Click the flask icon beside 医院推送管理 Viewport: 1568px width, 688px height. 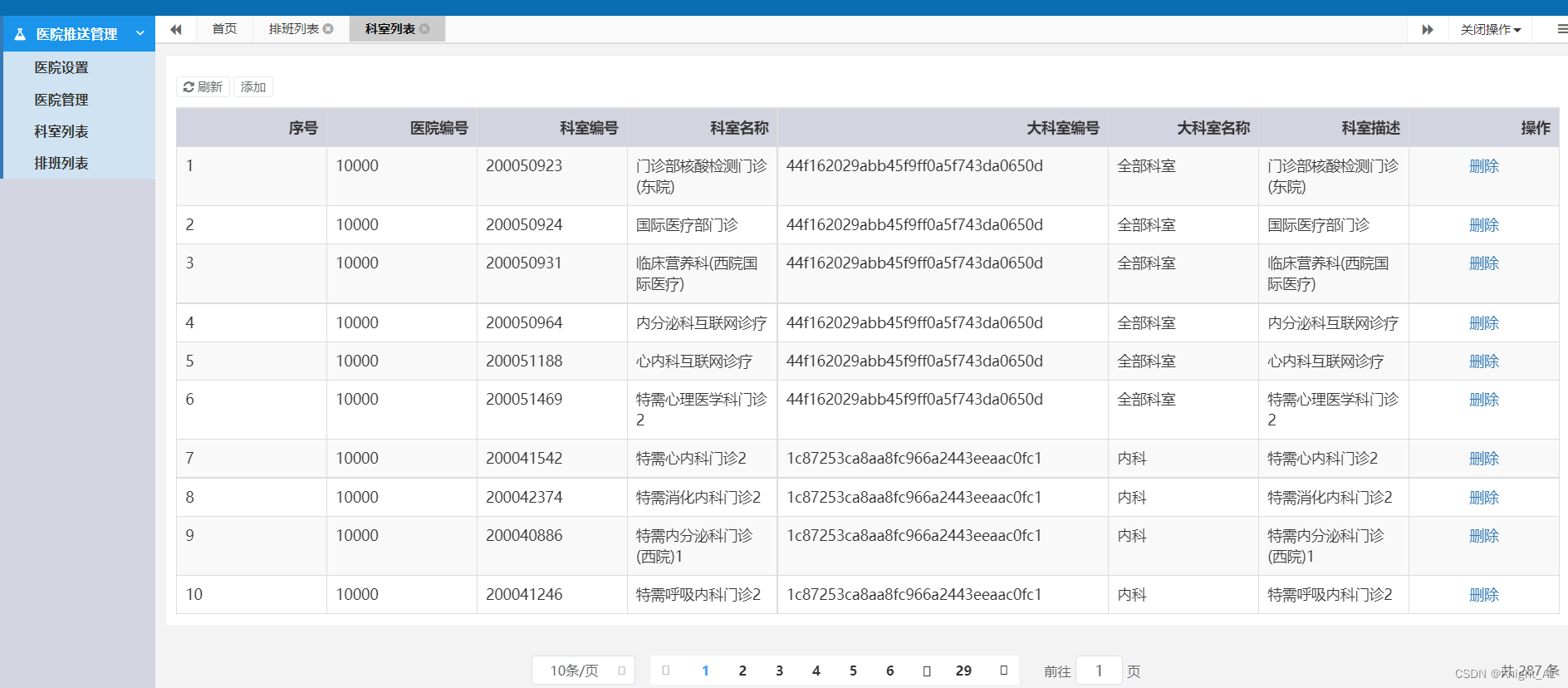pyautogui.click(x=20, y=34)
